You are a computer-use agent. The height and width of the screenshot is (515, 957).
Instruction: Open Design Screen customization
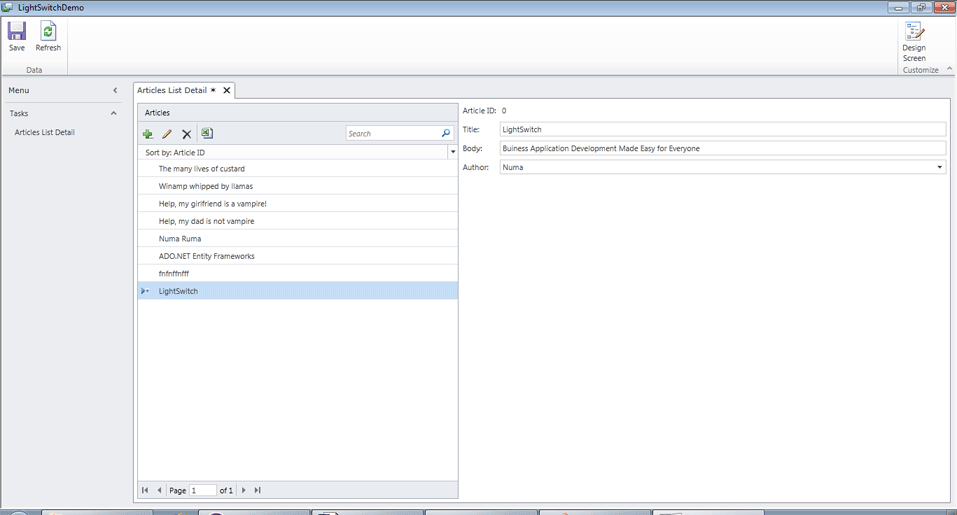914,41
